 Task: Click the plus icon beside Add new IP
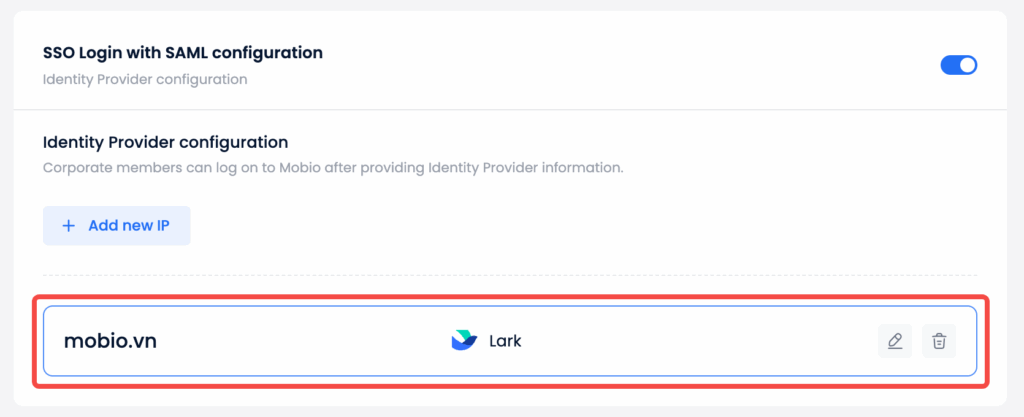tap(69, 226)
